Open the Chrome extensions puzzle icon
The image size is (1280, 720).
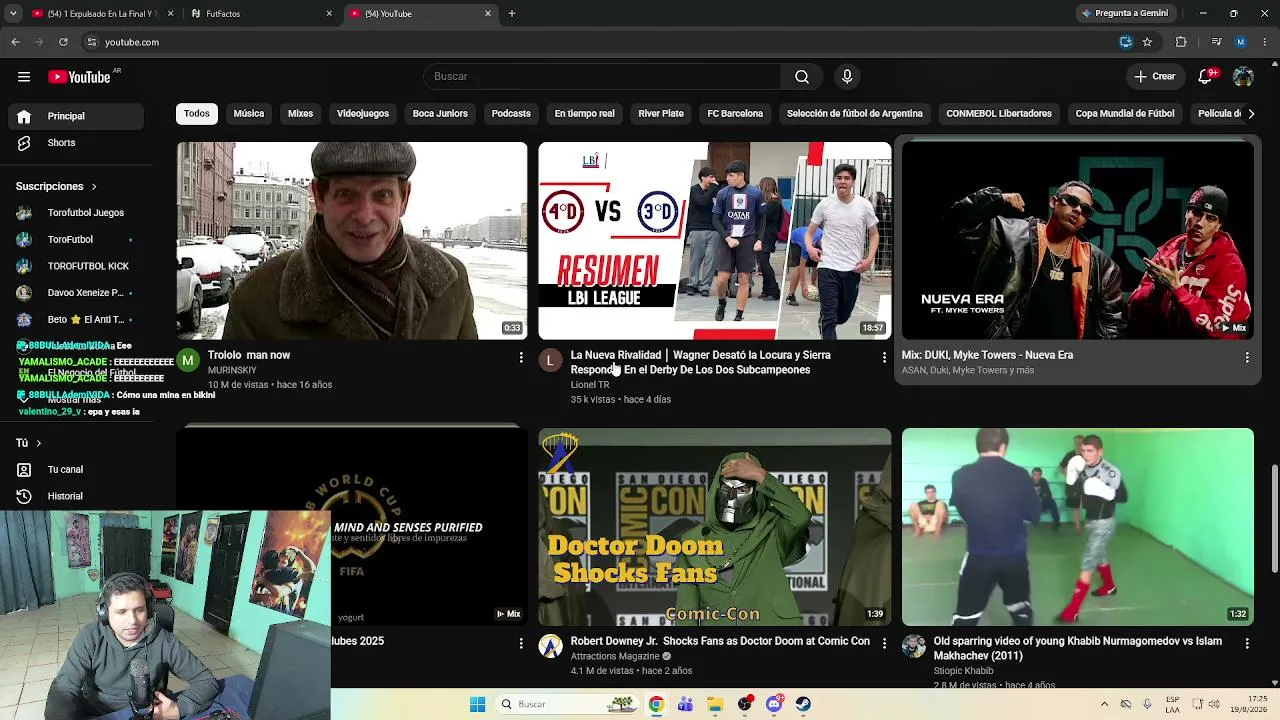point(1181,42)
